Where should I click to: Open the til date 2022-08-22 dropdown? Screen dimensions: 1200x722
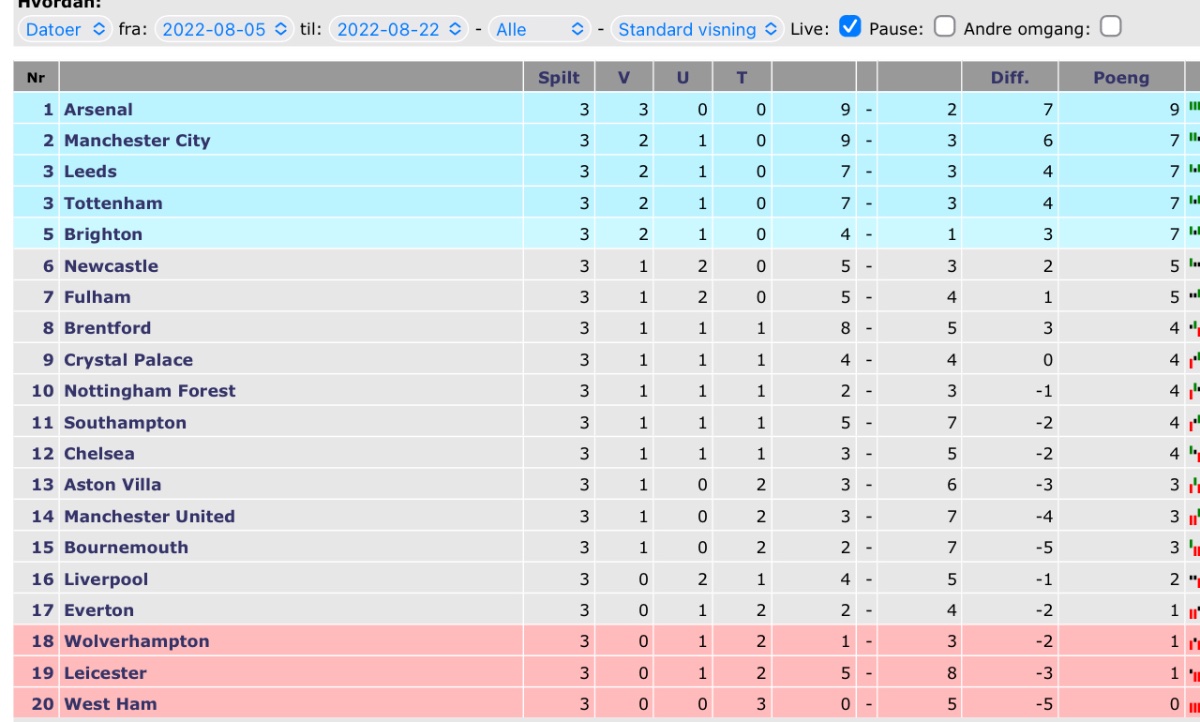pos(400,29)
